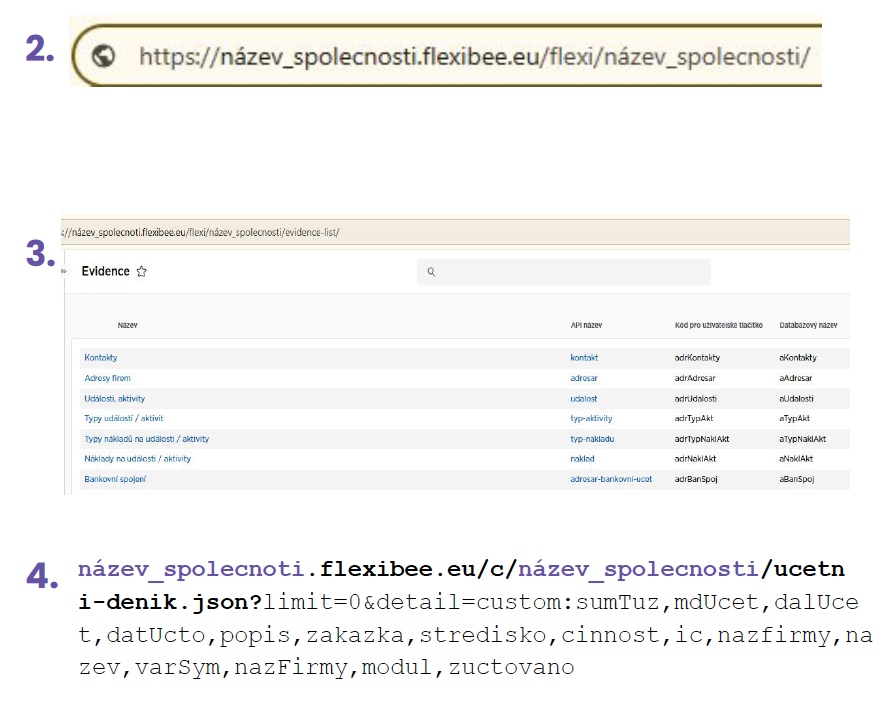Click the Evidence page title
The width and height of the screenshot is (886, 701).
[106, 271]
